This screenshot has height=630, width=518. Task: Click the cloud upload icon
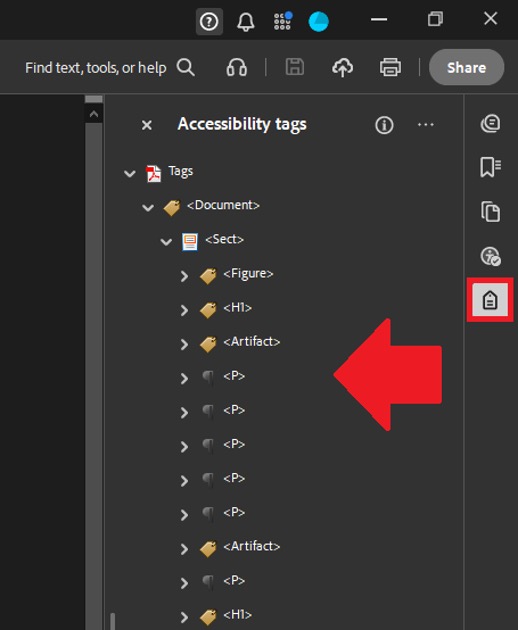pyautogui.click(x=342, y=67)
